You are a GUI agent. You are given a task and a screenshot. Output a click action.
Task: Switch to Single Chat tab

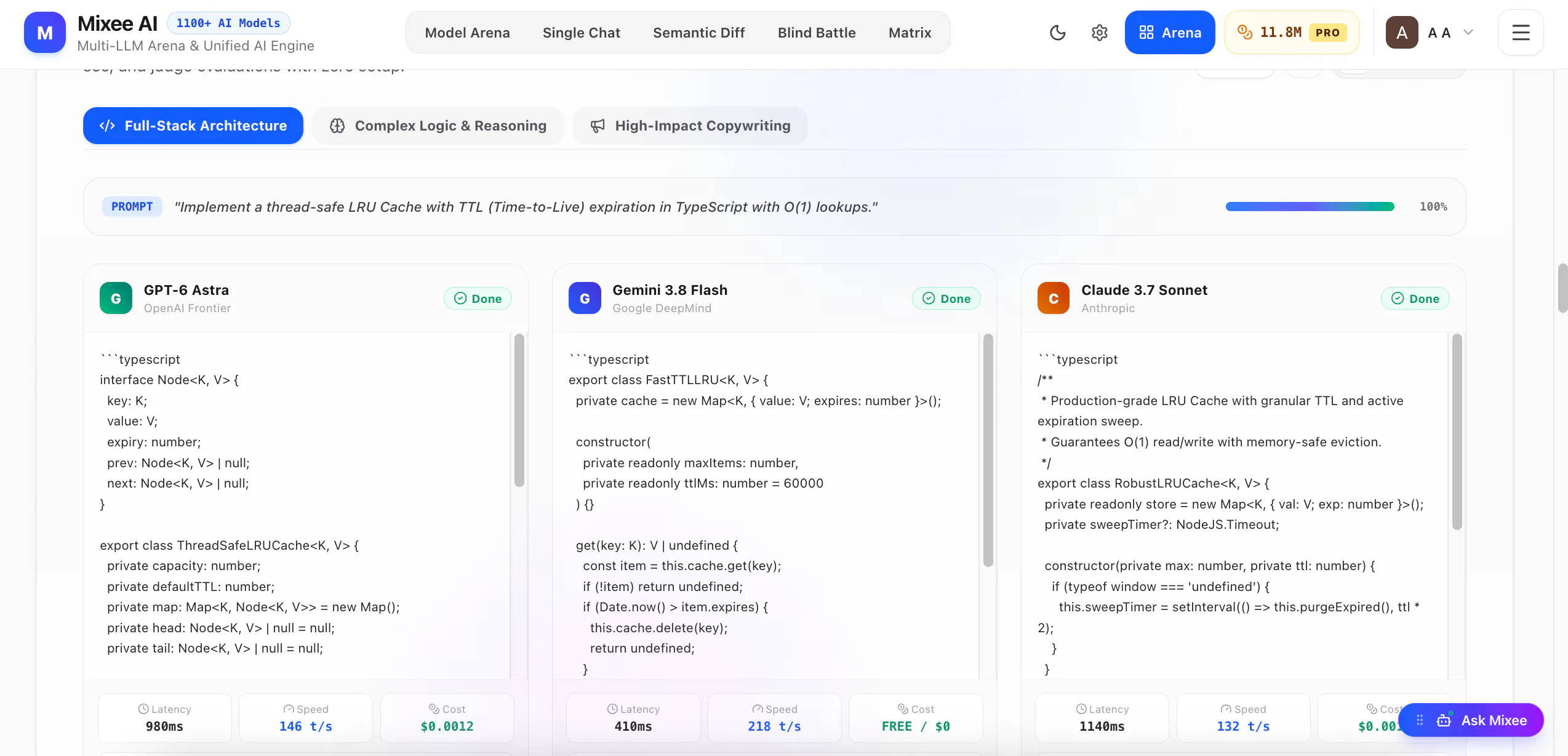[581, 33]
